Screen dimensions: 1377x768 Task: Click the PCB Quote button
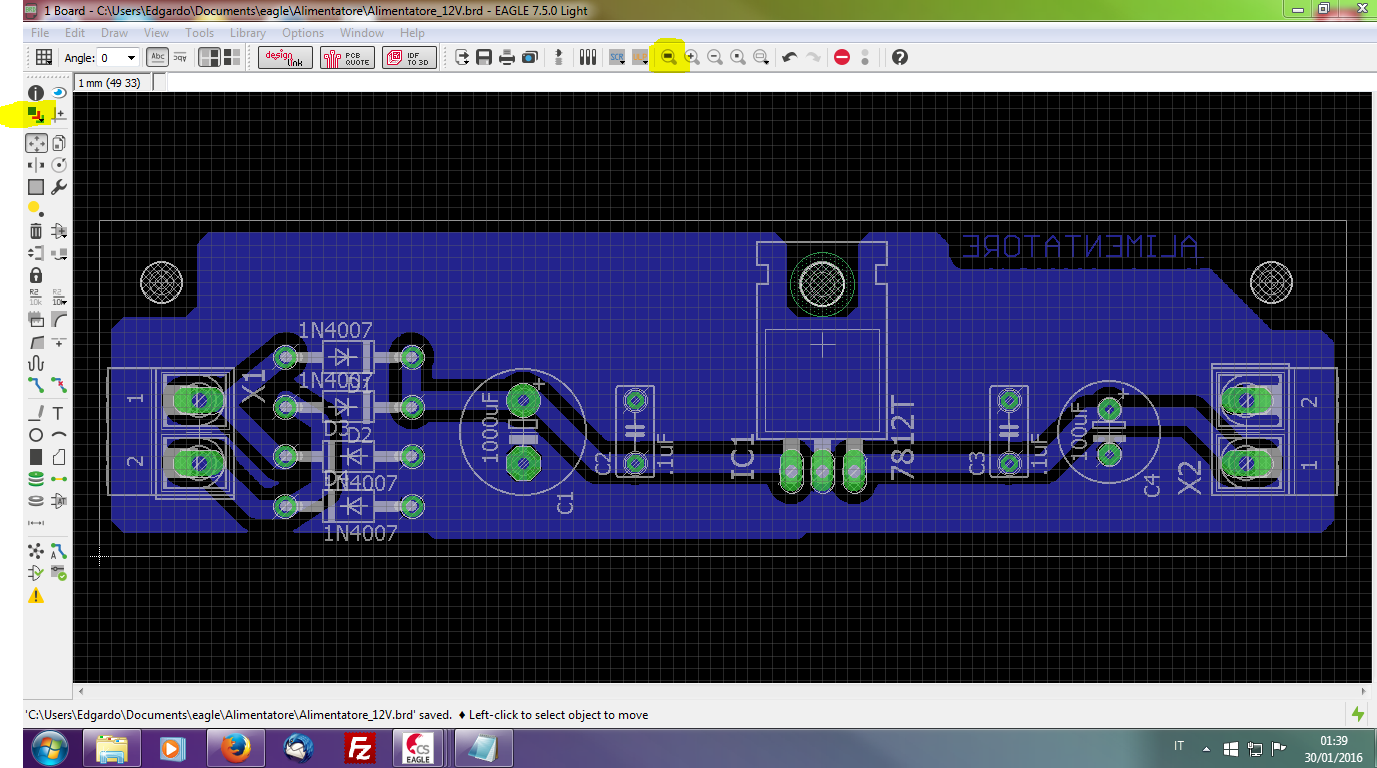(347, 58)
